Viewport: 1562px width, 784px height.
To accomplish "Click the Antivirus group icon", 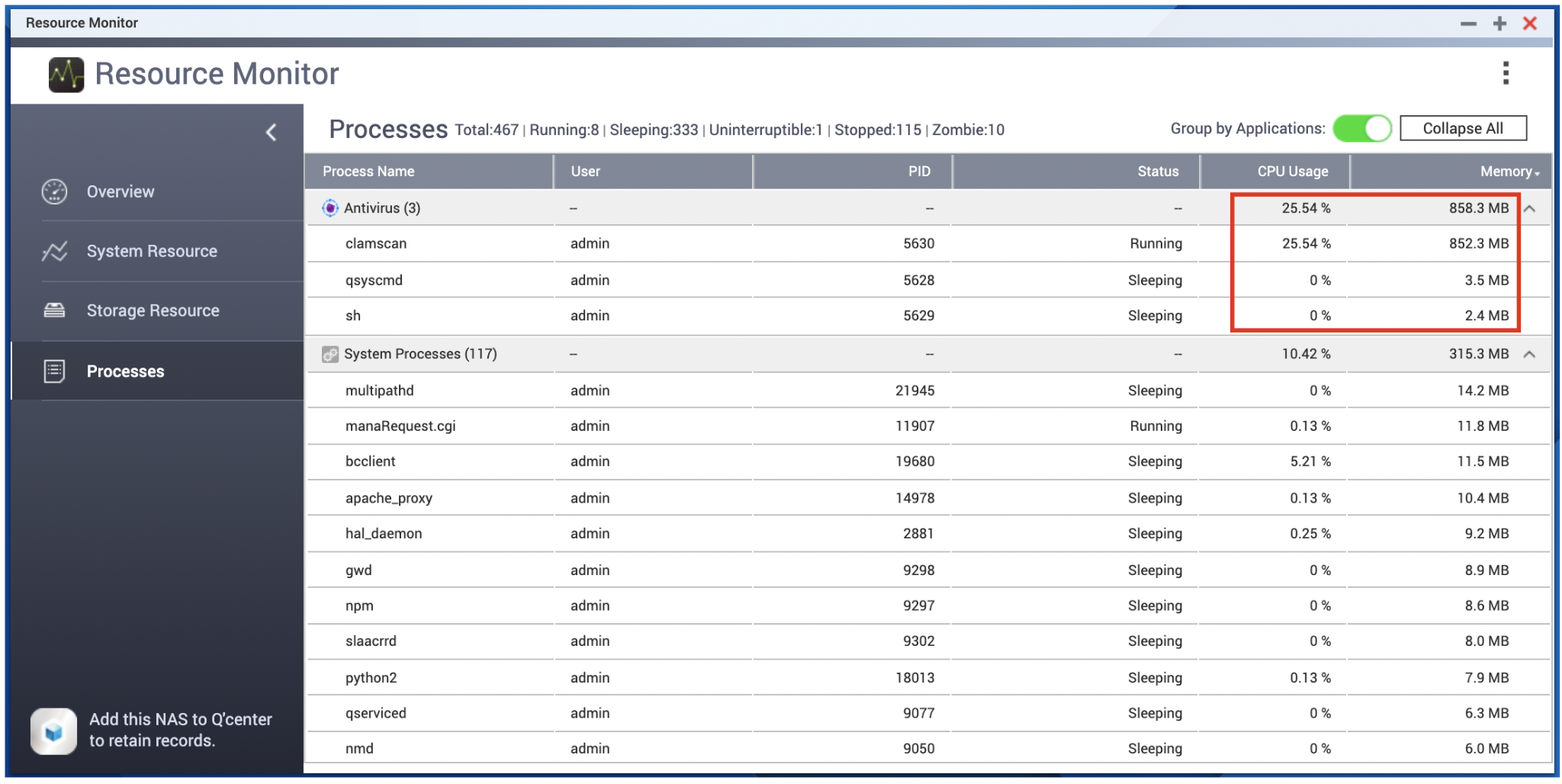I will tap(329, 208).
